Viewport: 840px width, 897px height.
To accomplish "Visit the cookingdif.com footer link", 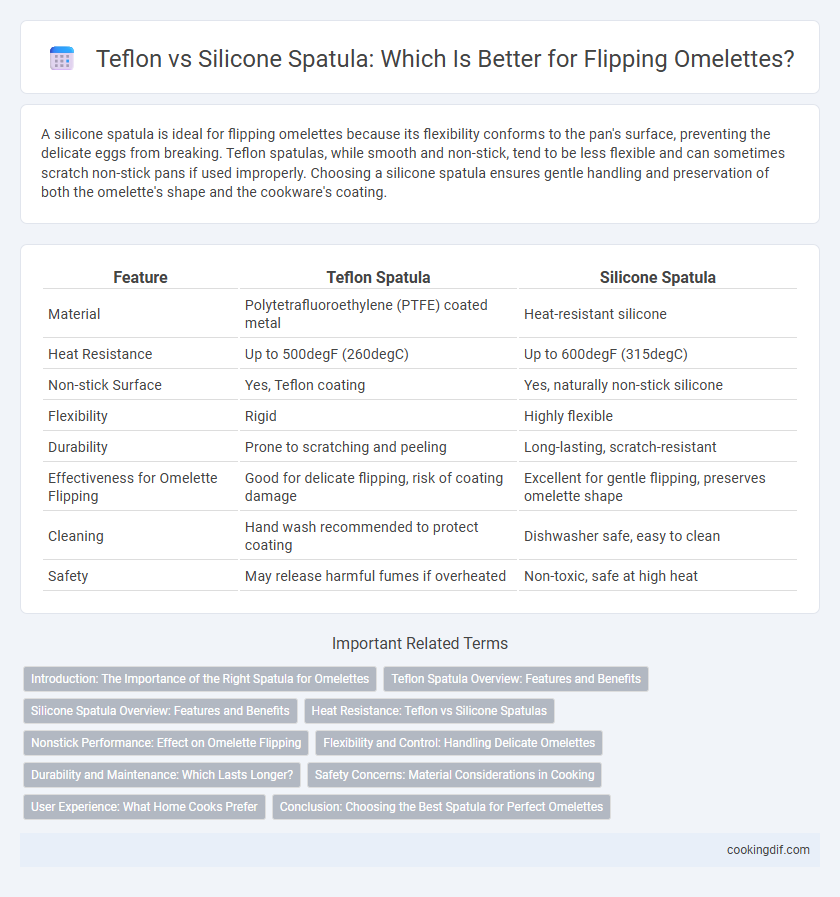I will point(768,850).
